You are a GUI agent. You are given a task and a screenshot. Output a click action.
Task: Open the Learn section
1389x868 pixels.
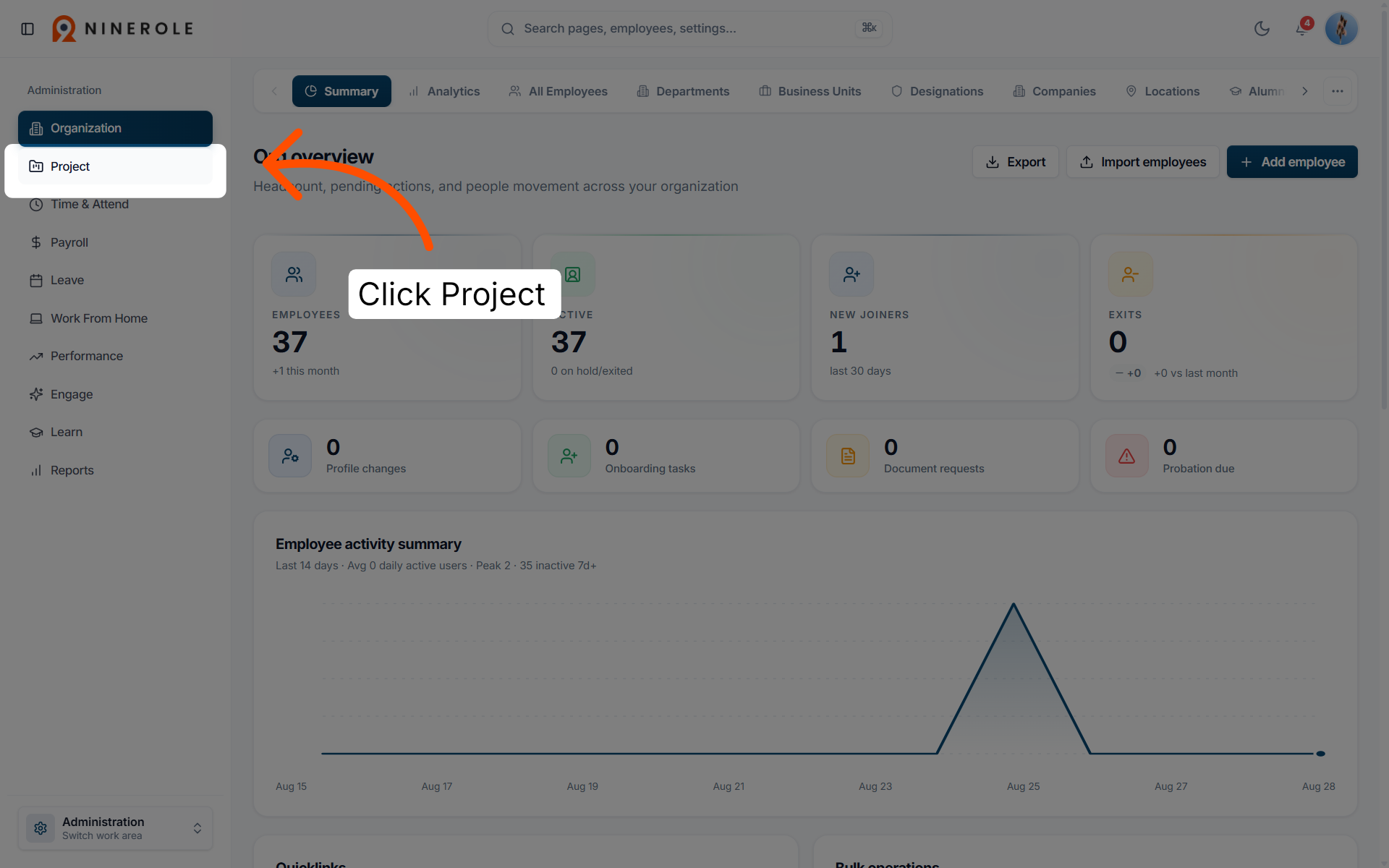point(115,432)
